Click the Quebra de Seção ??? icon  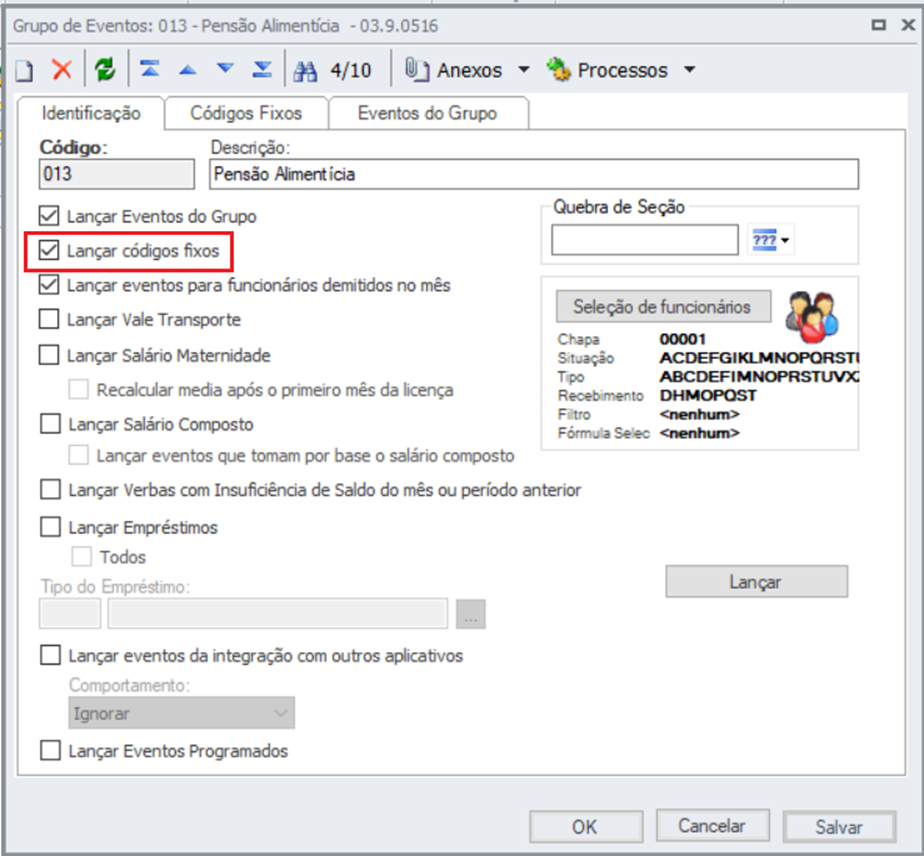[x=764, y=240]
